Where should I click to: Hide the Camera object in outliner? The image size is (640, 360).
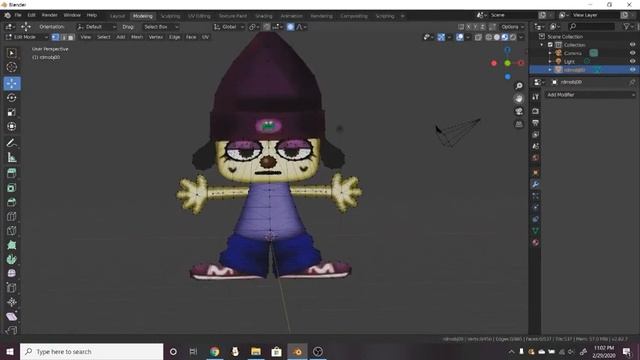632,53
